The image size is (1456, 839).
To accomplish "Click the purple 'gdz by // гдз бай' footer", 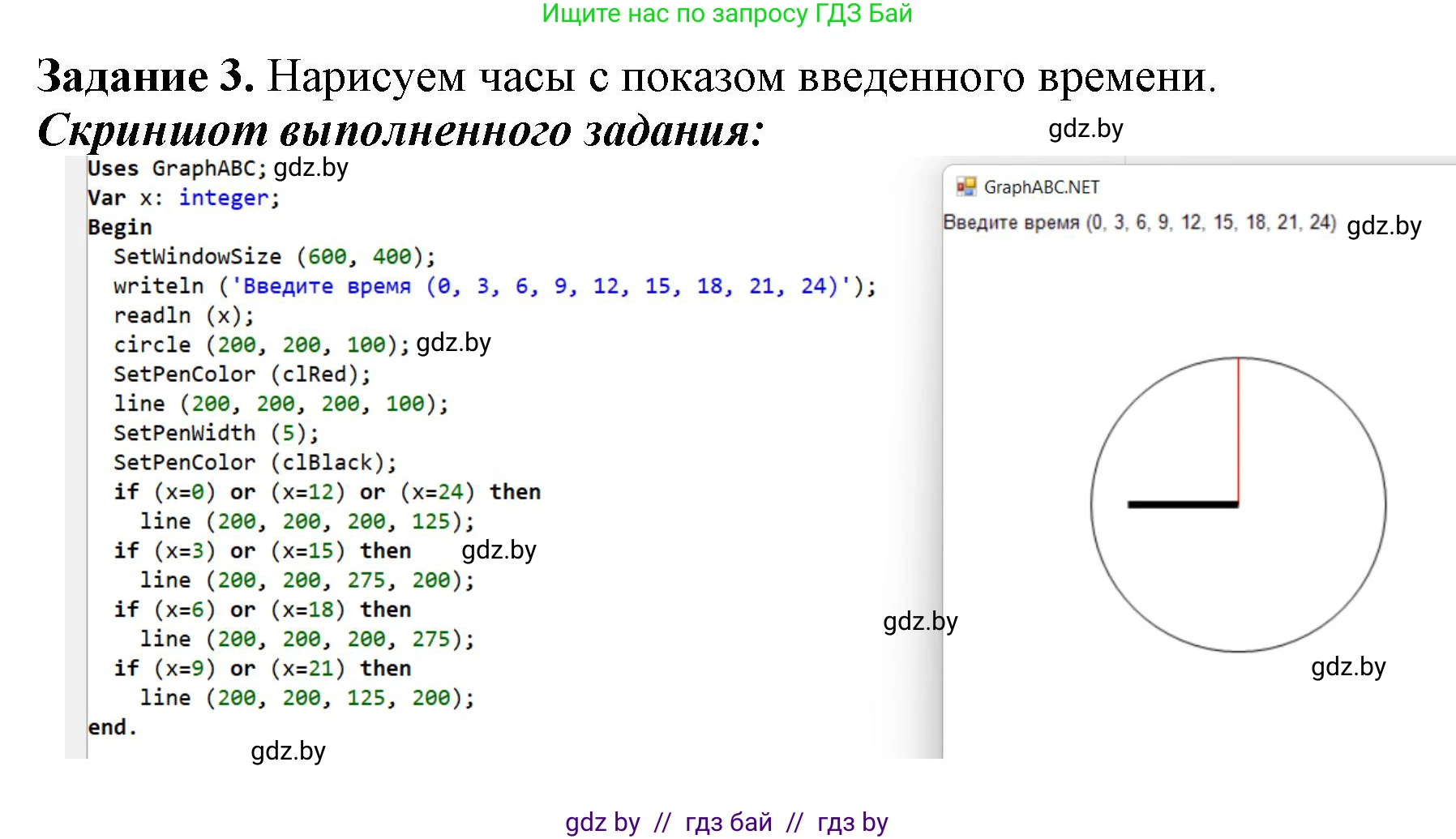I will tap(726, 822).
